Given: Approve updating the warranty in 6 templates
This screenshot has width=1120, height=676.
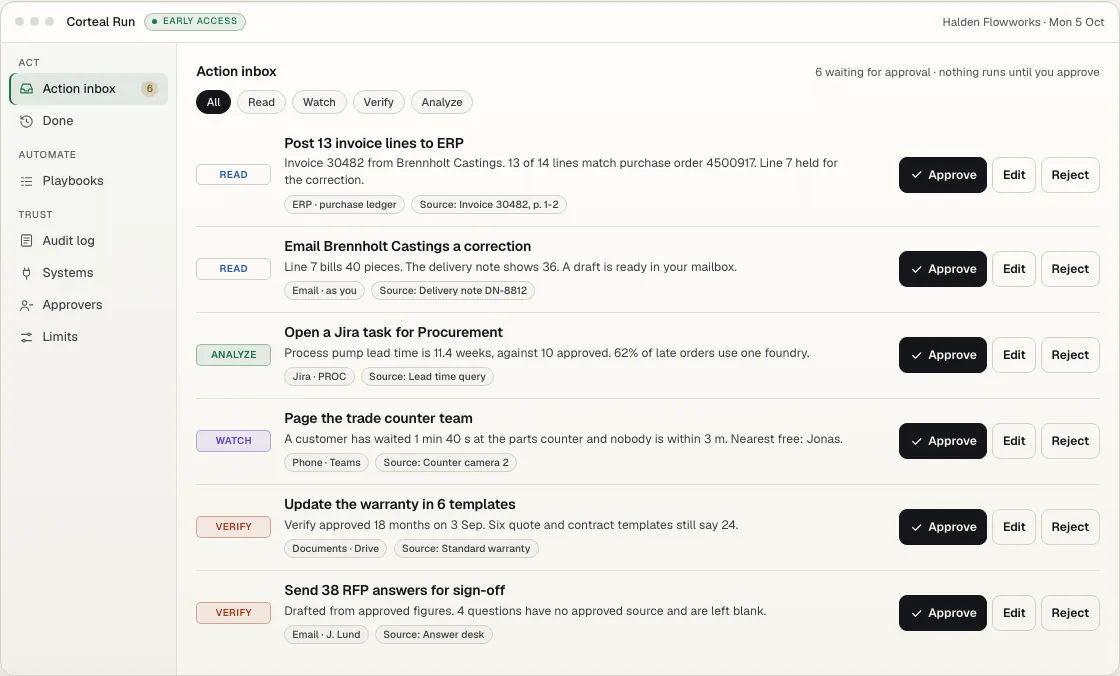Looking at the screenshot, I should [x=943, y=527].
